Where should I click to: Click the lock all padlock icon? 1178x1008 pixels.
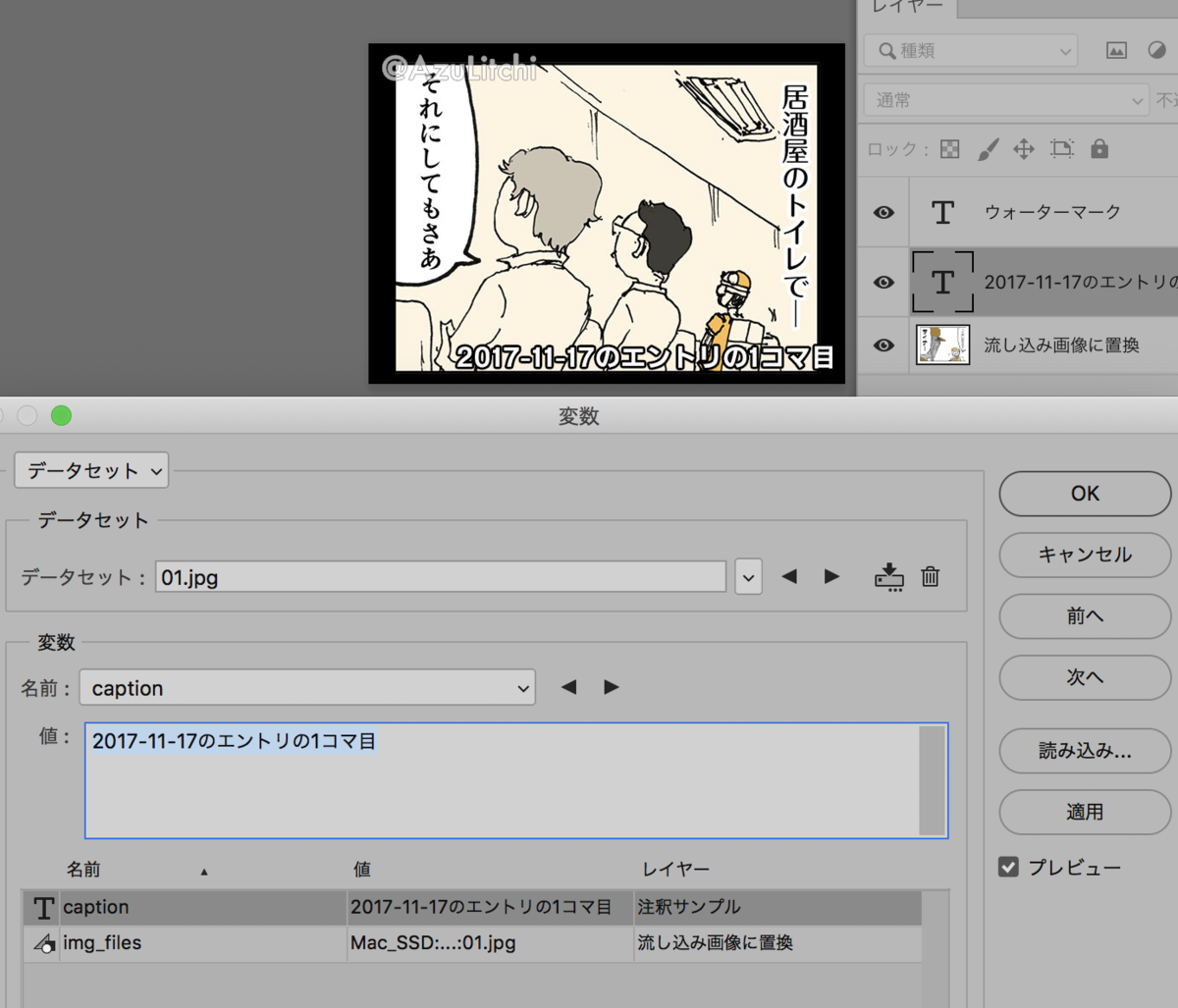(x=1099, y=148)
